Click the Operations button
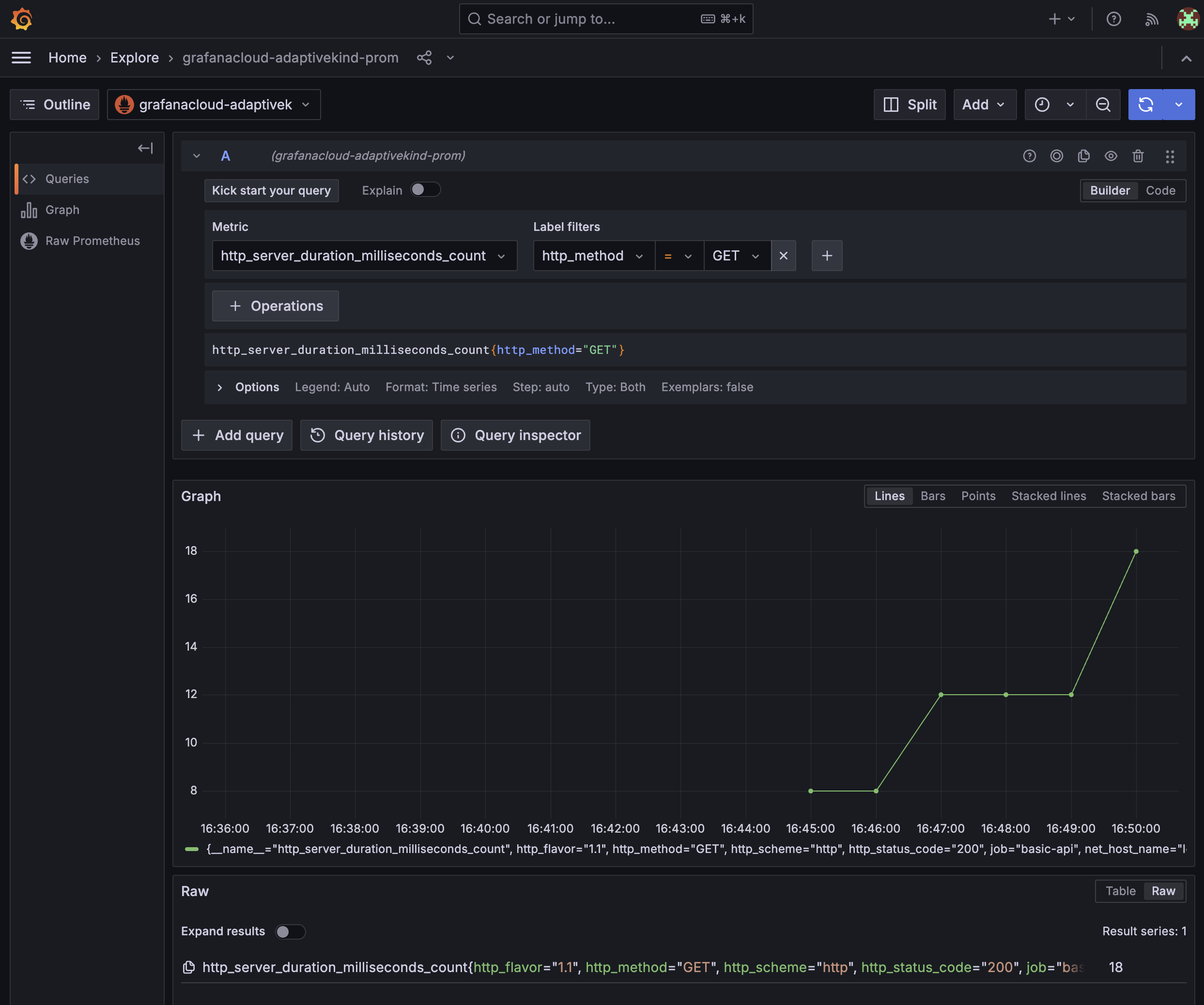 coord(275,306)
